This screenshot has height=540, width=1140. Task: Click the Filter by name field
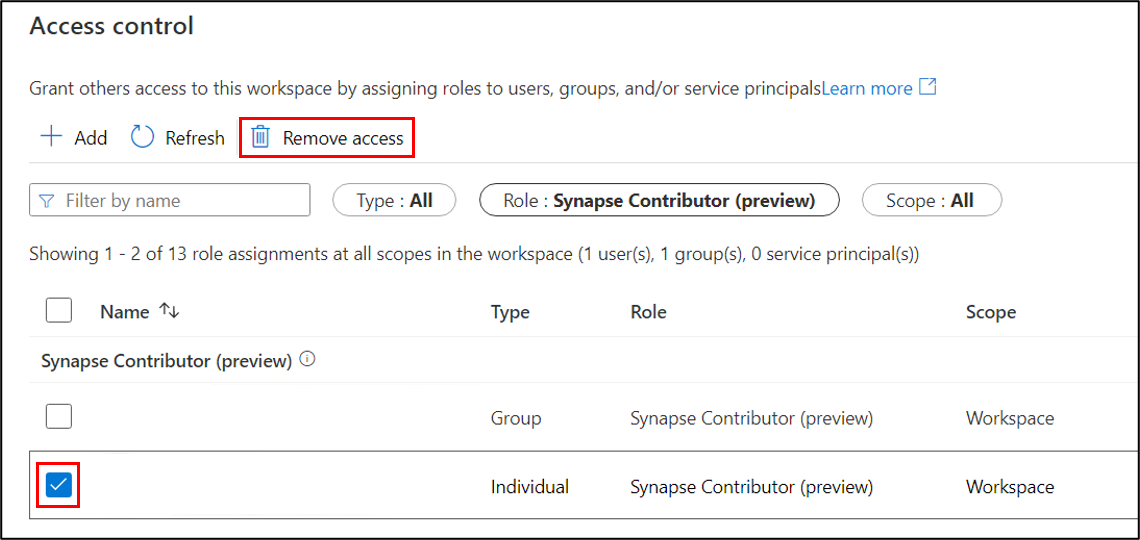[182, 201]
